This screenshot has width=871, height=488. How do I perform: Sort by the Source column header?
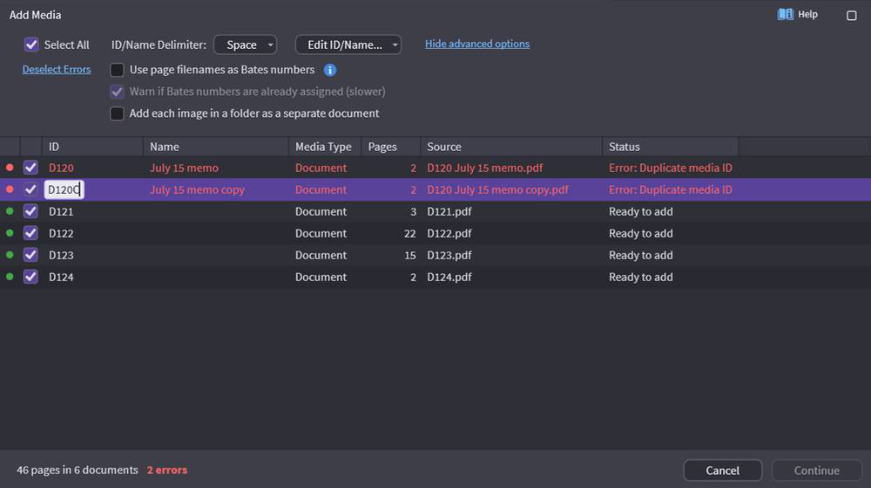(x=512, y=147)
